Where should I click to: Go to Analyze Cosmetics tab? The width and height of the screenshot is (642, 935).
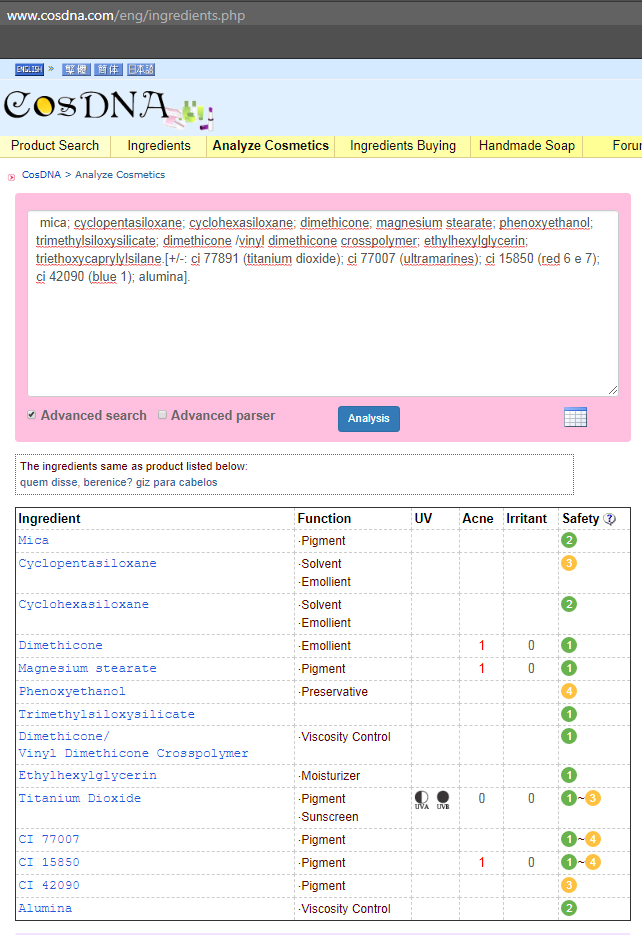pyautogui.click(x=271, y=145)
